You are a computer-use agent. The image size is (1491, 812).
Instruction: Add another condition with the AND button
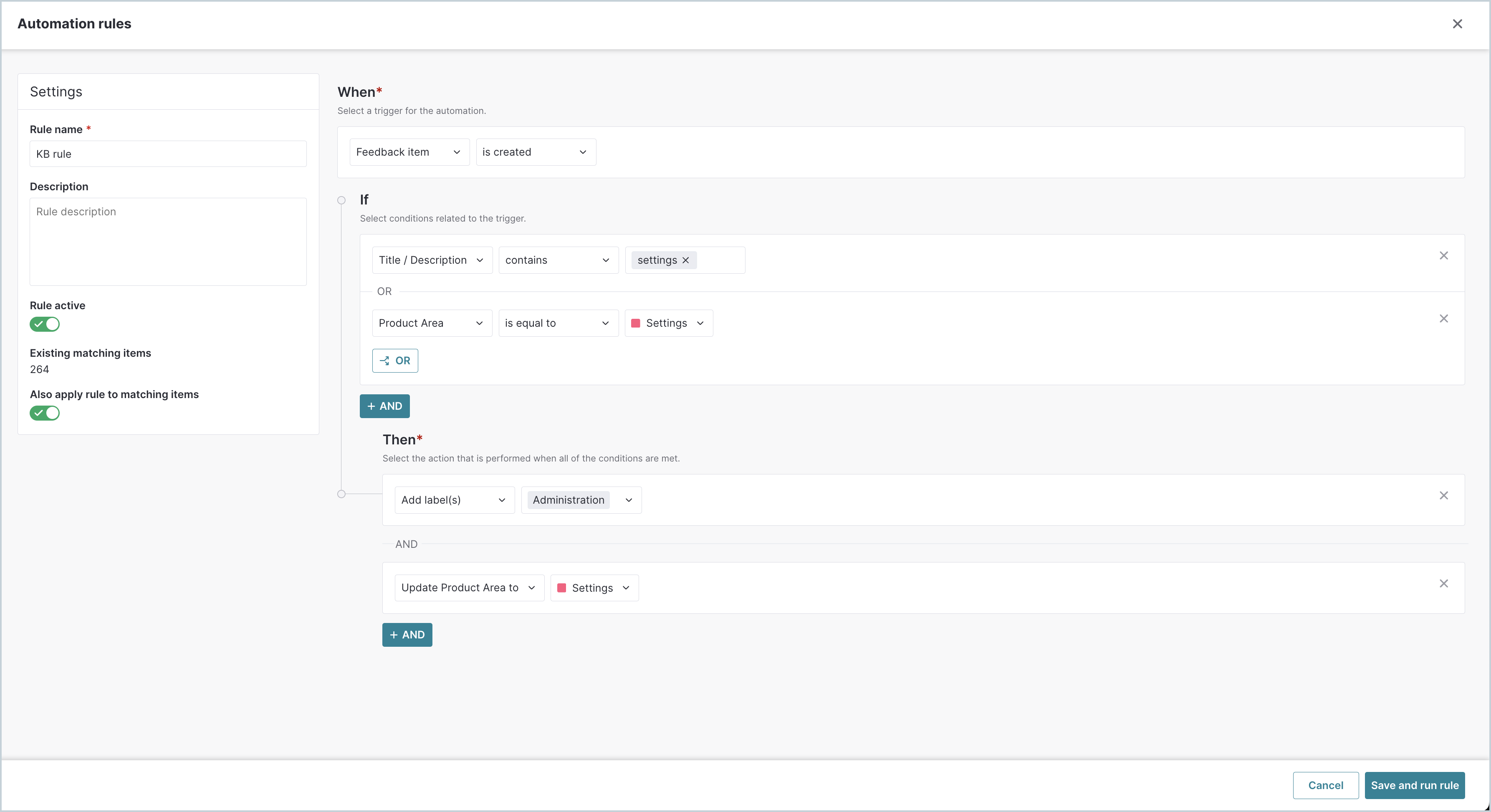pyautogui.click(x=384, y=406)
